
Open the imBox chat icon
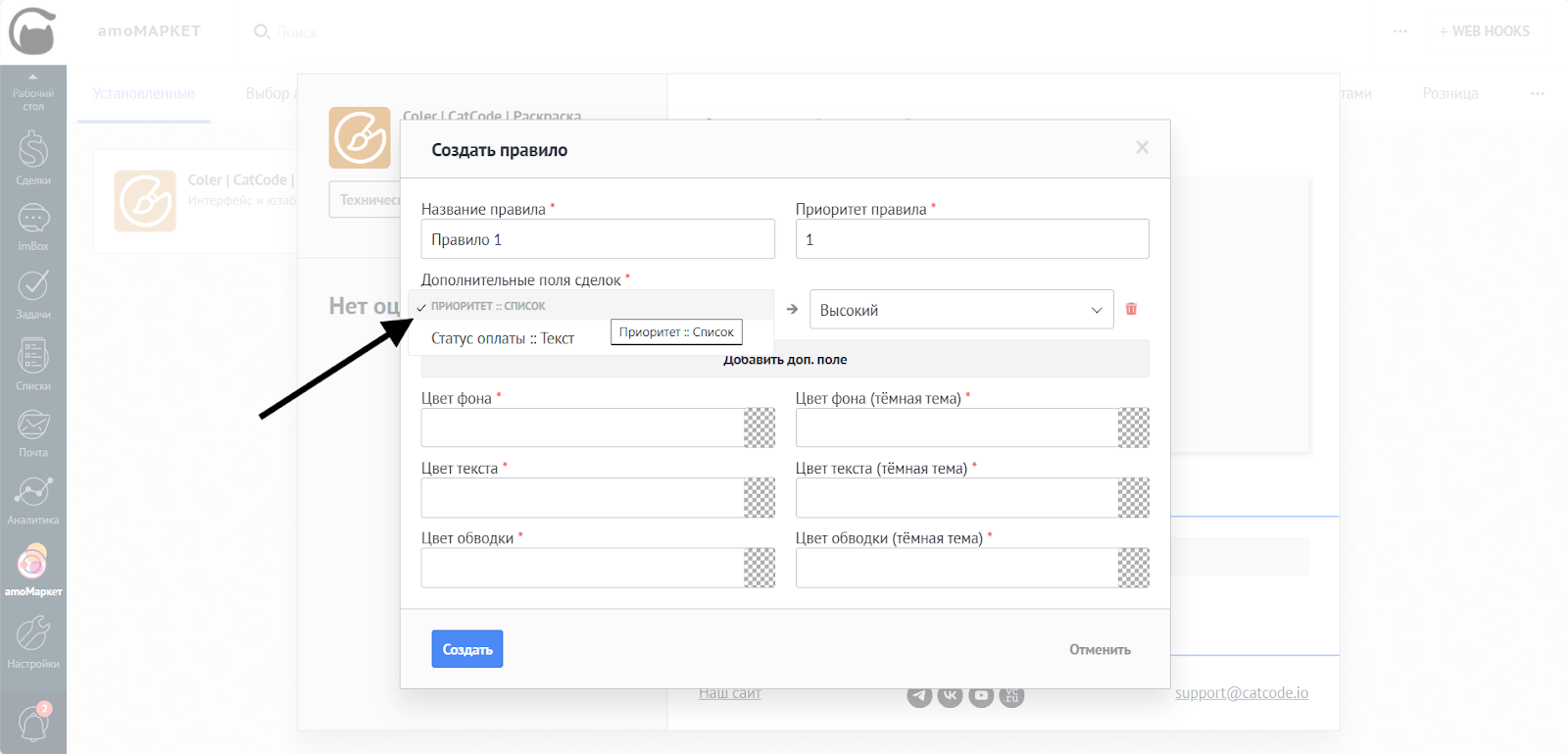point(33,225)
